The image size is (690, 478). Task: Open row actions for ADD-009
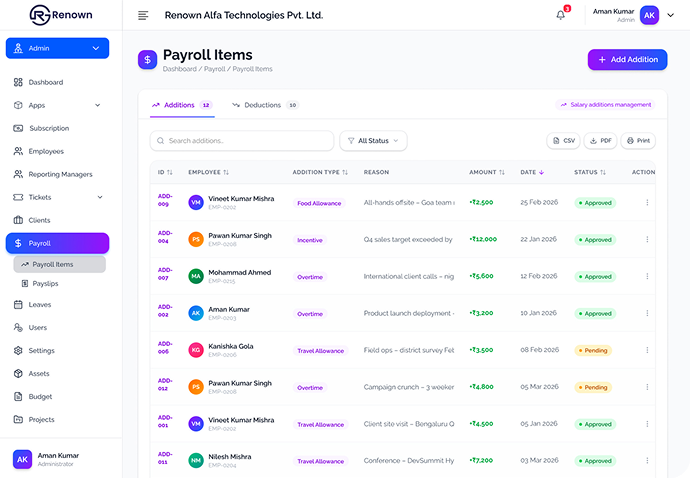[647, 203]
